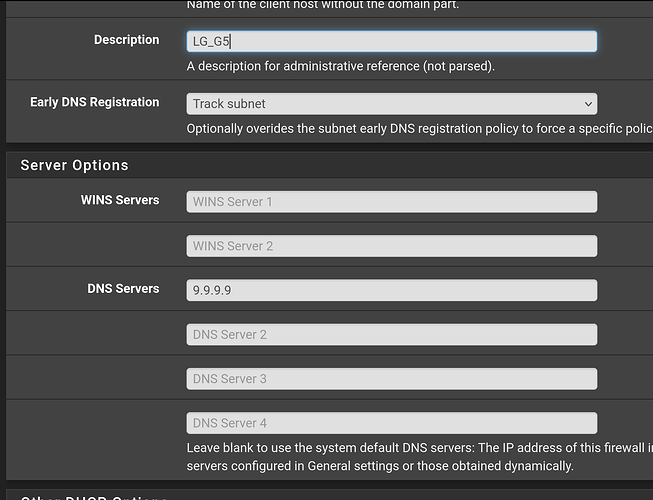The height and width of the screenshot is (500, 653).
Task: Focus the WINS Server 1 field
Action: coord(391,202)
